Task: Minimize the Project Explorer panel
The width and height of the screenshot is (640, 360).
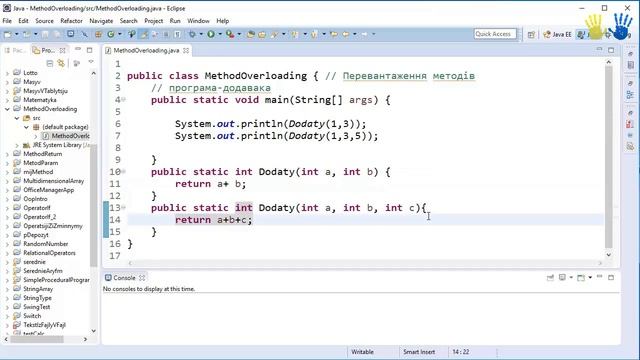Action: click(78, 50)
